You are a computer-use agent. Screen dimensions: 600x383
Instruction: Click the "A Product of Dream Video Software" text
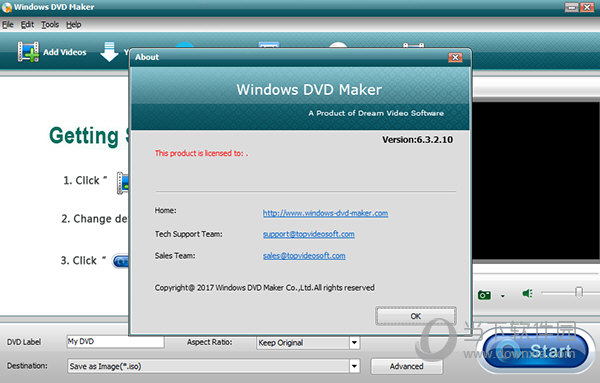[376, 113]
